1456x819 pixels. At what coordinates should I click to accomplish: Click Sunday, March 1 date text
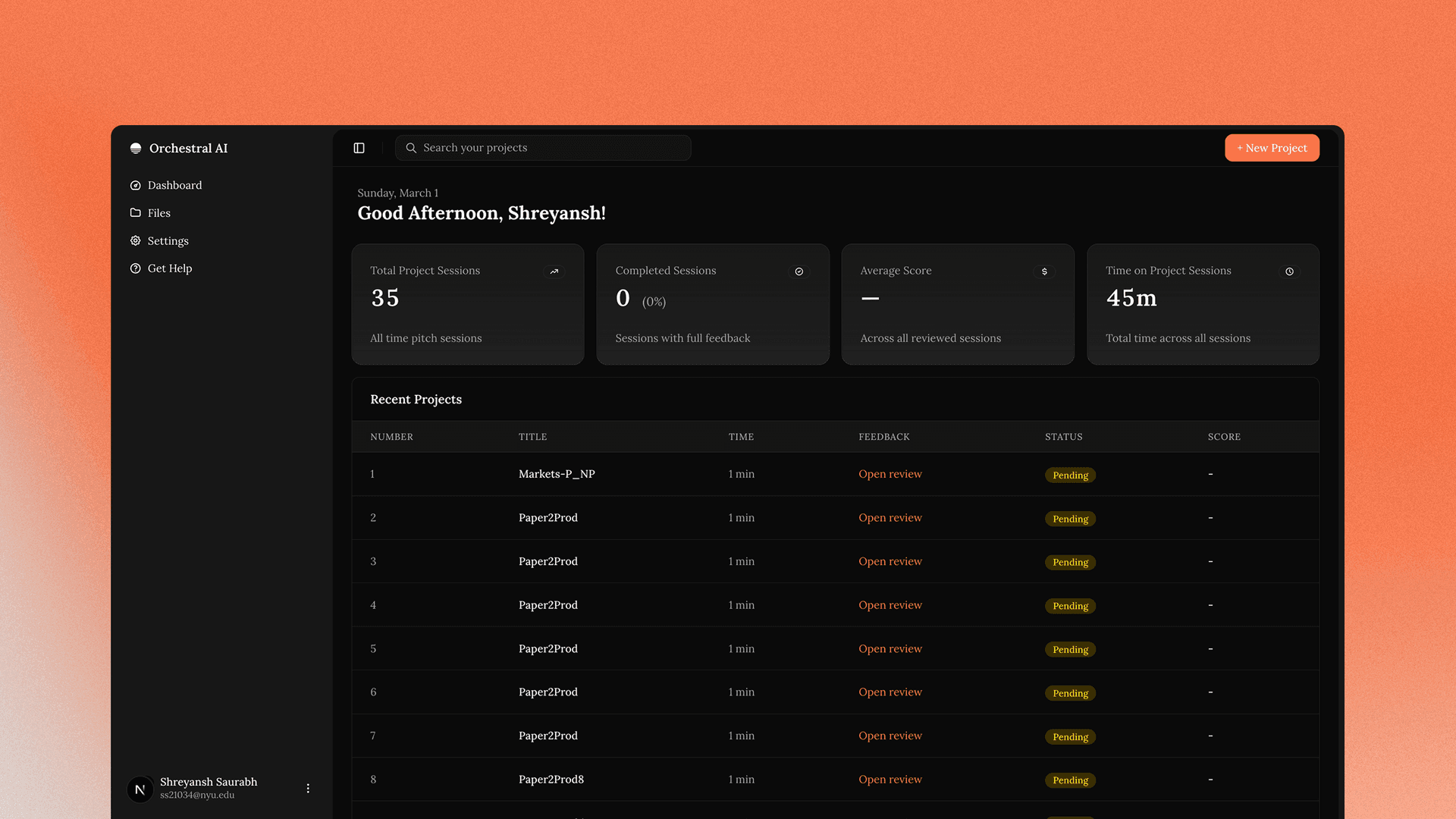398,193
